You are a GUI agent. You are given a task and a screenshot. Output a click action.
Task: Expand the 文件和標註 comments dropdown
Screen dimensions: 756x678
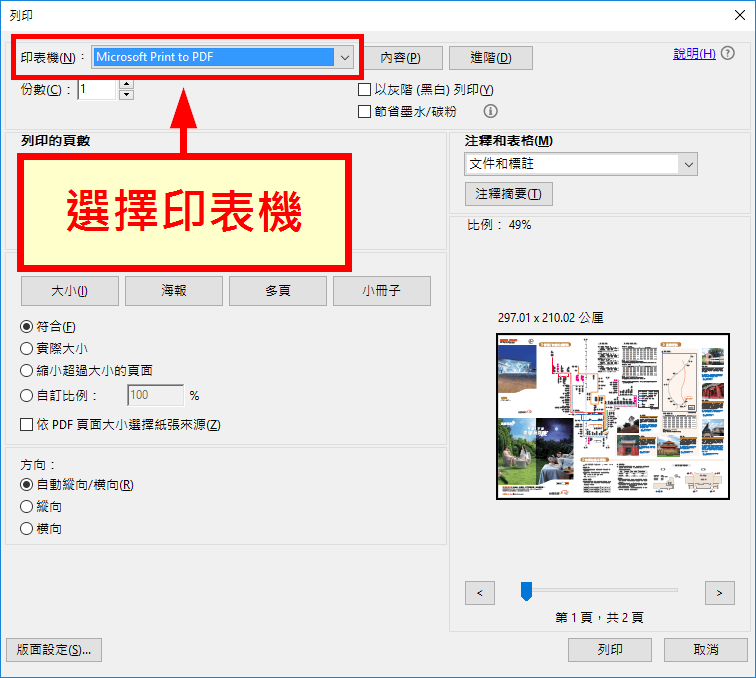pos(581,164)
